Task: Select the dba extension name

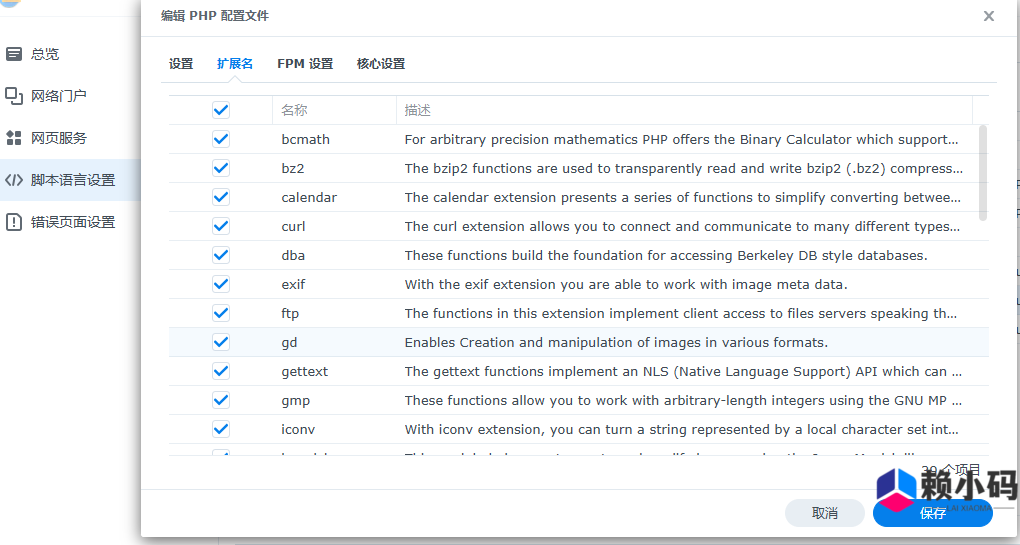Action: pos(293,255)
